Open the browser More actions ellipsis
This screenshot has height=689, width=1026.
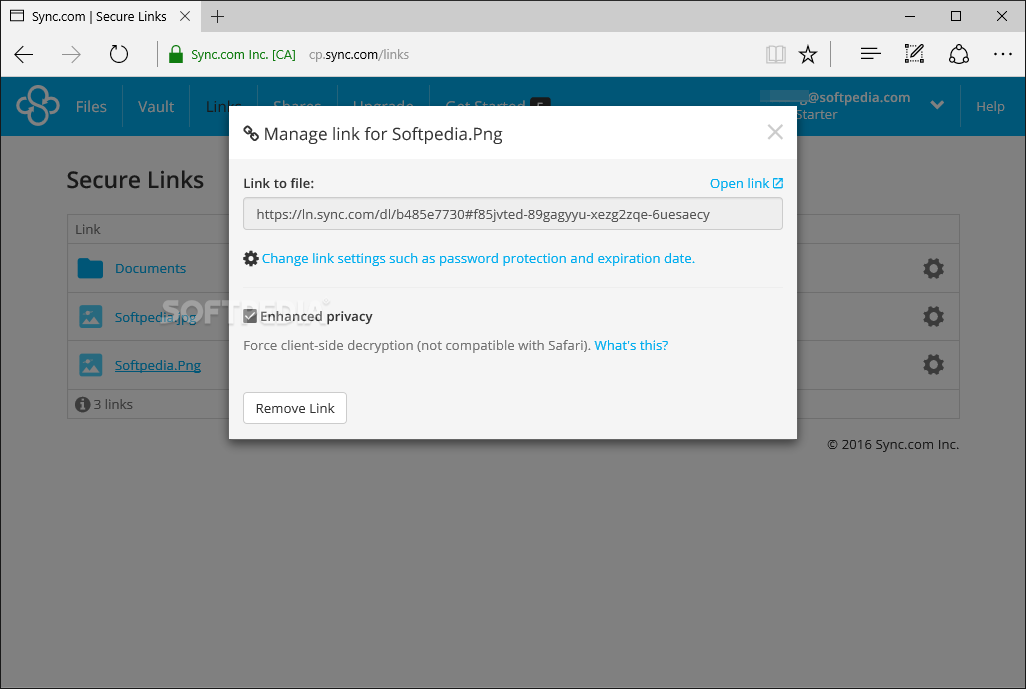pyautogui.click(x=1002, y=54)
